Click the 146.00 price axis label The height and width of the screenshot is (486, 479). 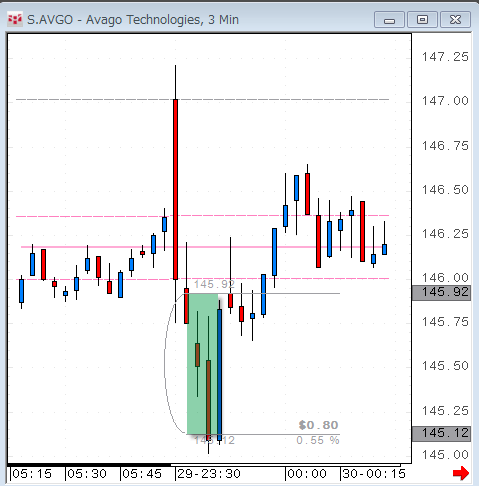tap(445, 277)
